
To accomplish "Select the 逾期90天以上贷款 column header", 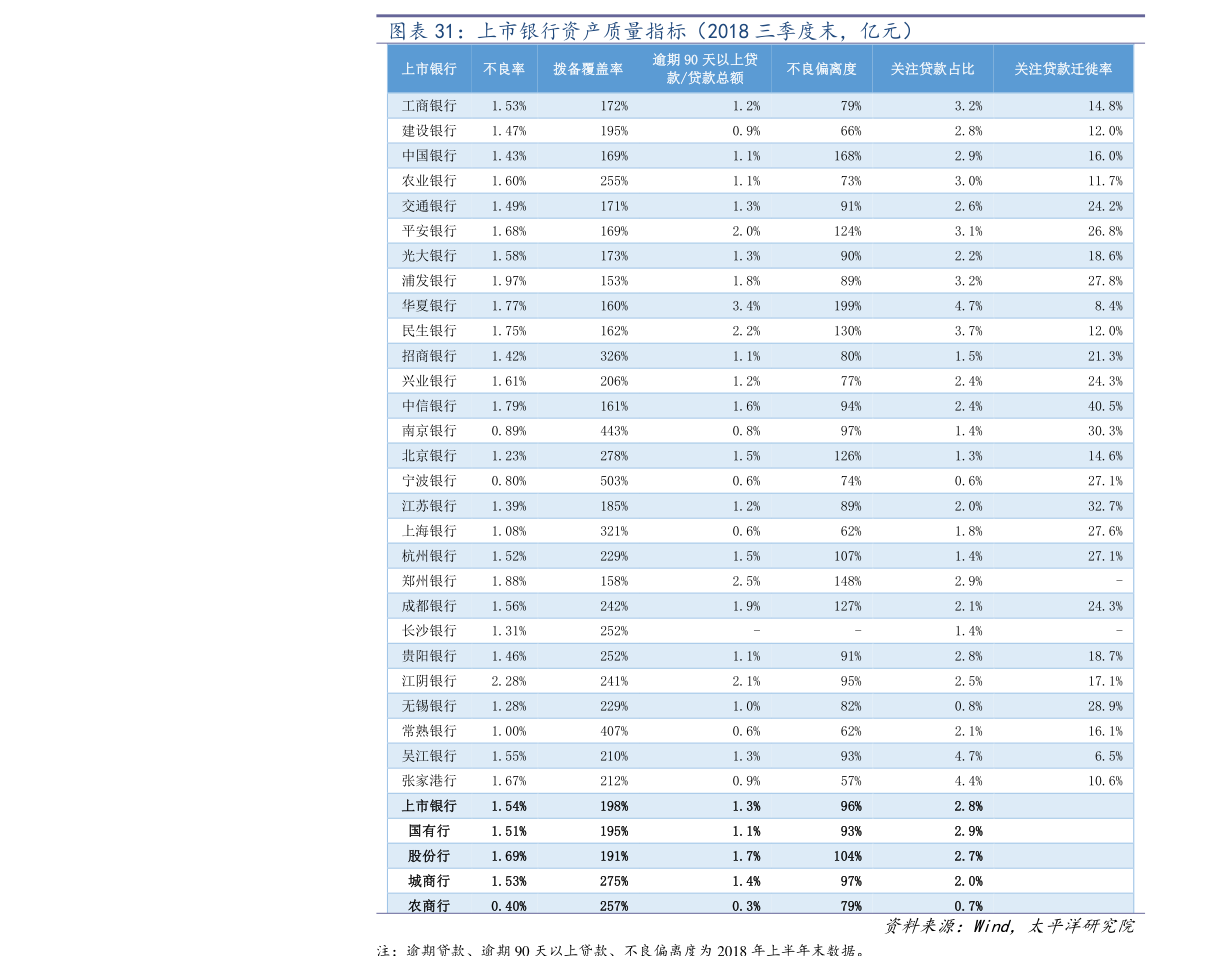I will (705, 69).
